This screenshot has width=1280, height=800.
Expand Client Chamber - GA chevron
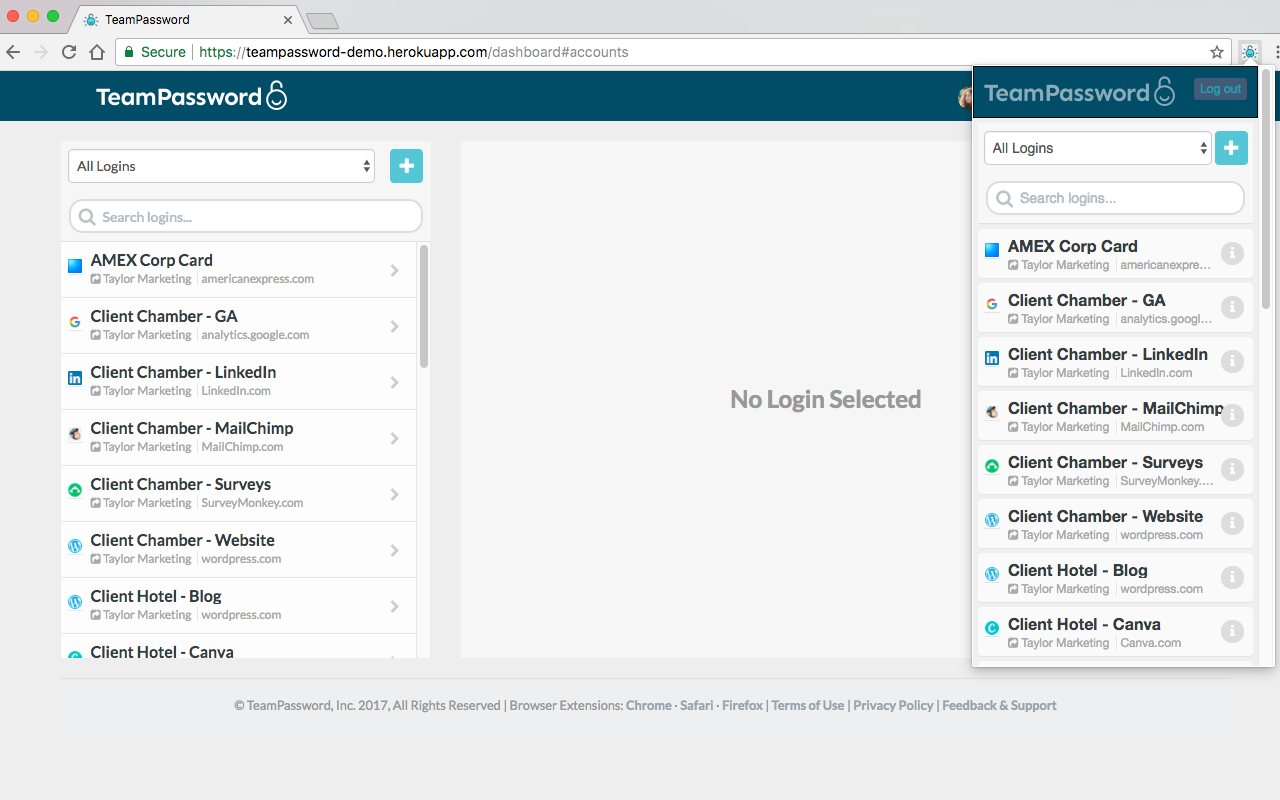tap(395, 326)
